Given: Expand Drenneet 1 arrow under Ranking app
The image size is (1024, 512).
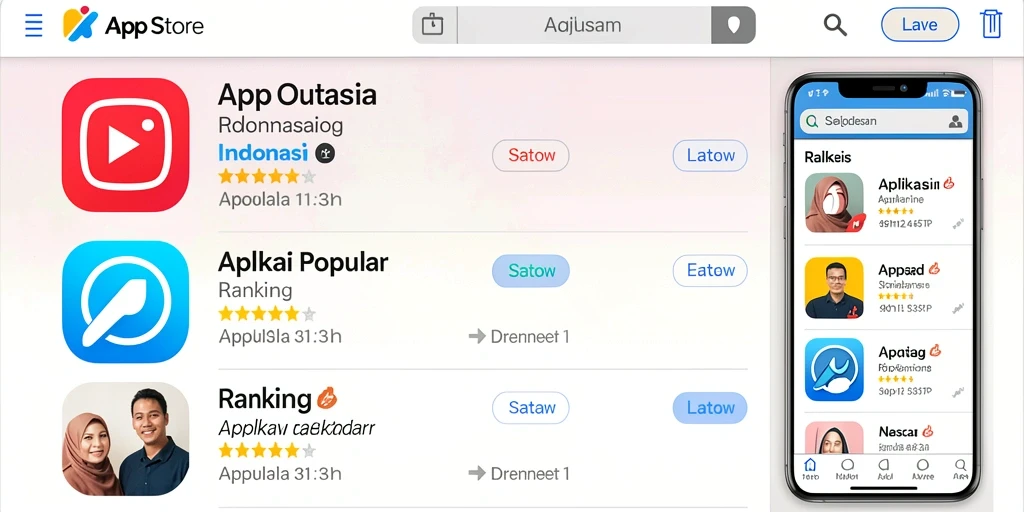Looking at the screenshot, I should point(478,473).
